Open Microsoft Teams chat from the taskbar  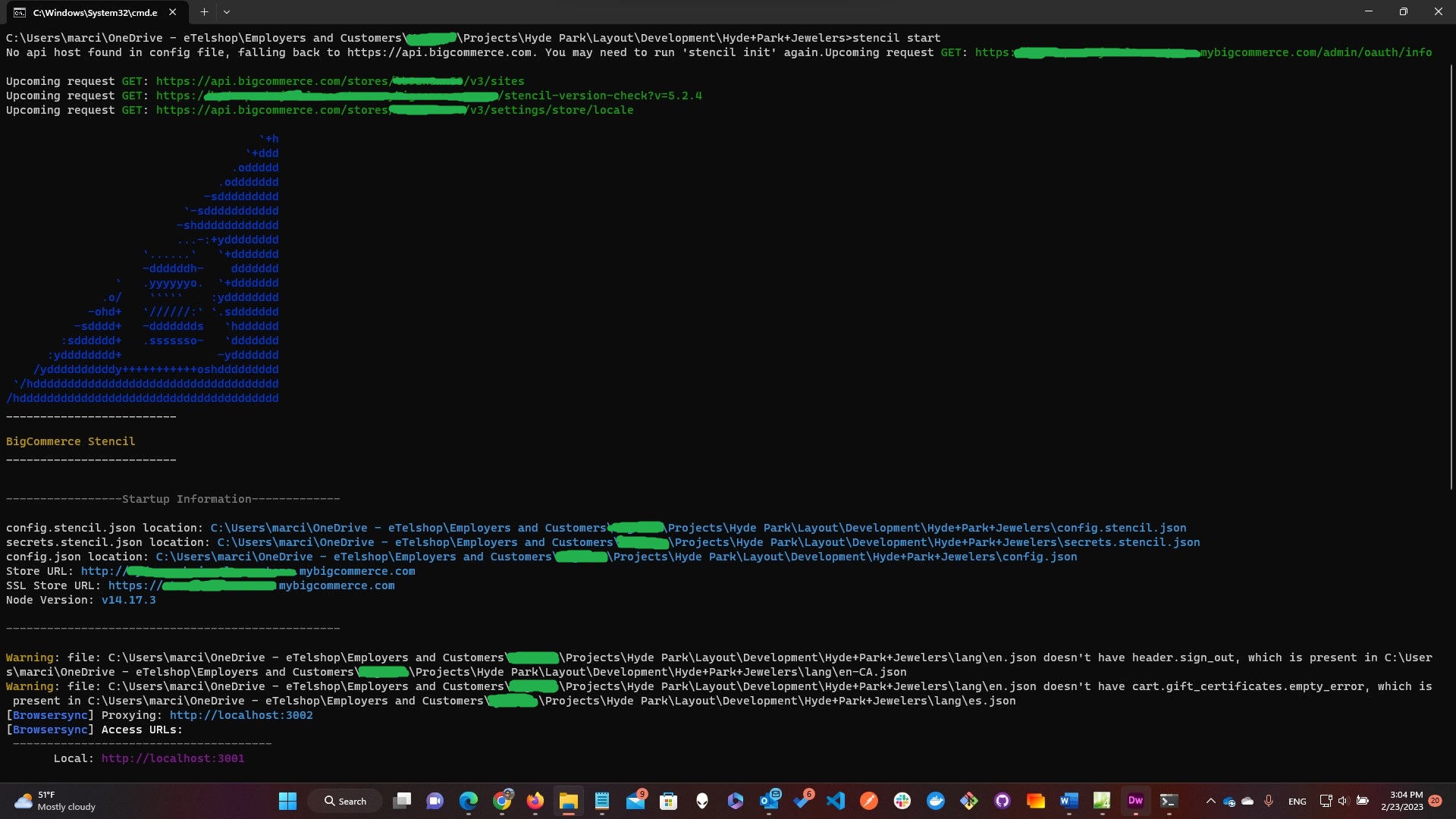435,801
